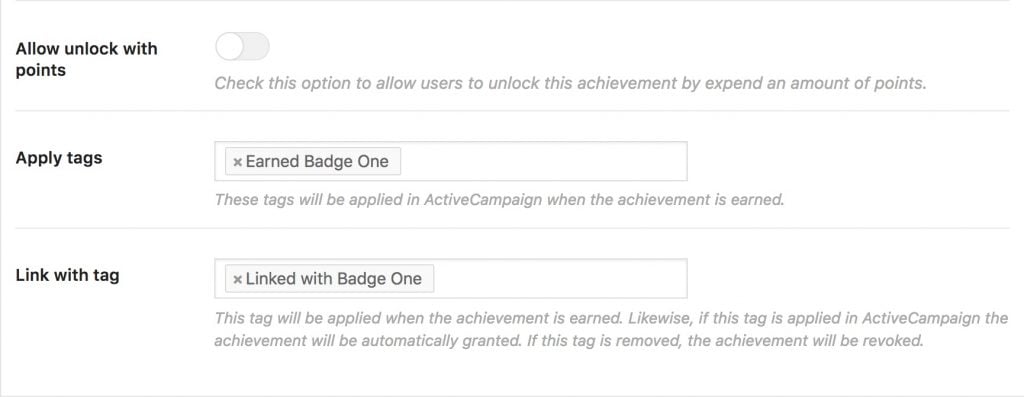Open tag suggestions in Apply tags box
The image size is (1024, 397).
coord(542,161)
